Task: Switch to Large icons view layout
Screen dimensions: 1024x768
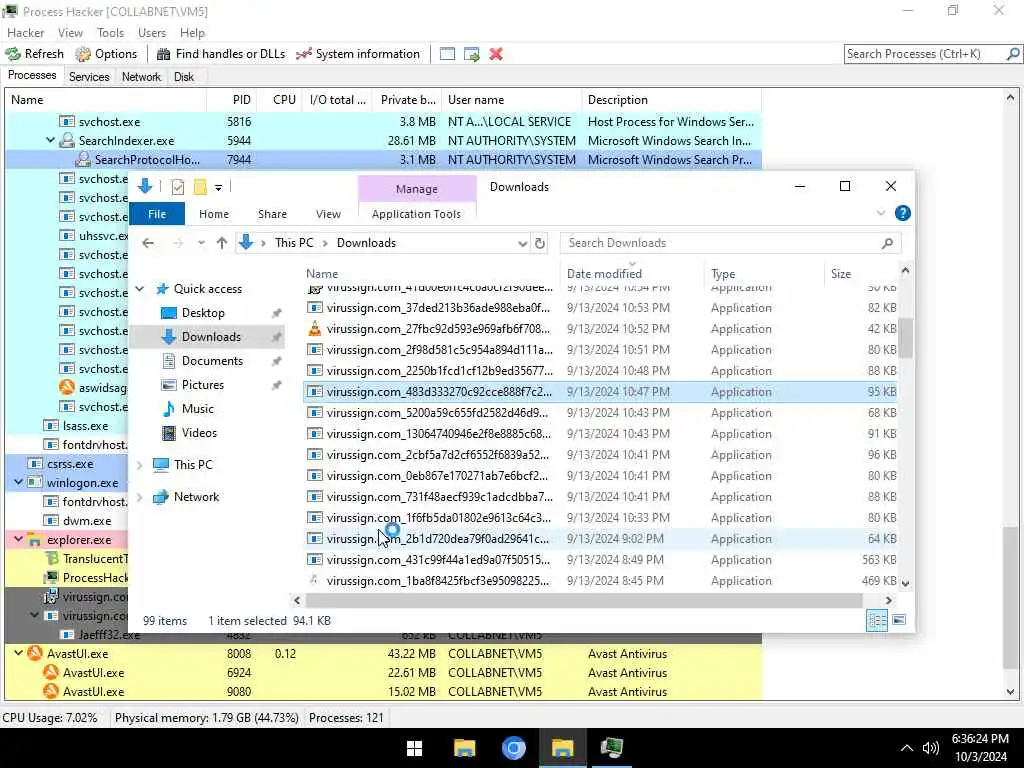Action: tap(899, 620)
